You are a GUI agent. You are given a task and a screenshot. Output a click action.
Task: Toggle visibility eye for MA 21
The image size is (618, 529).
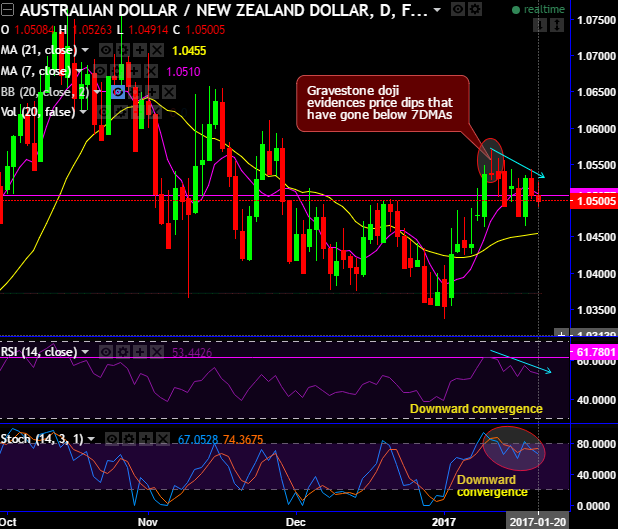pos(105,50)
